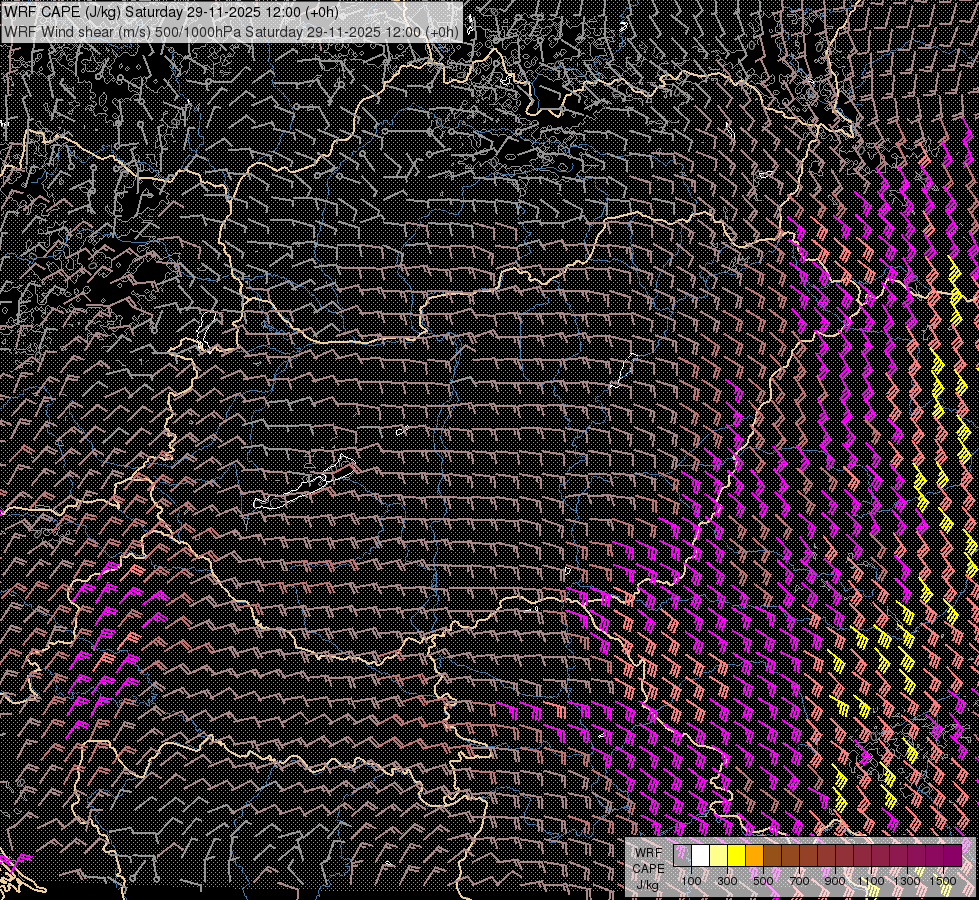This screenshot has width=979, height=900.
Task: Click the 900 legend tick label
Action: pyautogui.click(x=835, y=881)
